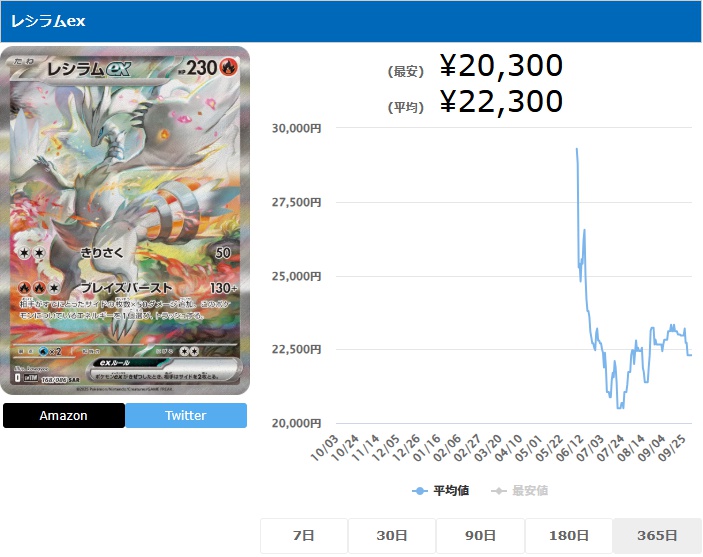Click the 06/12 date axis label
This screenshot has height=557, width=703.
click(x=569, y=448)
